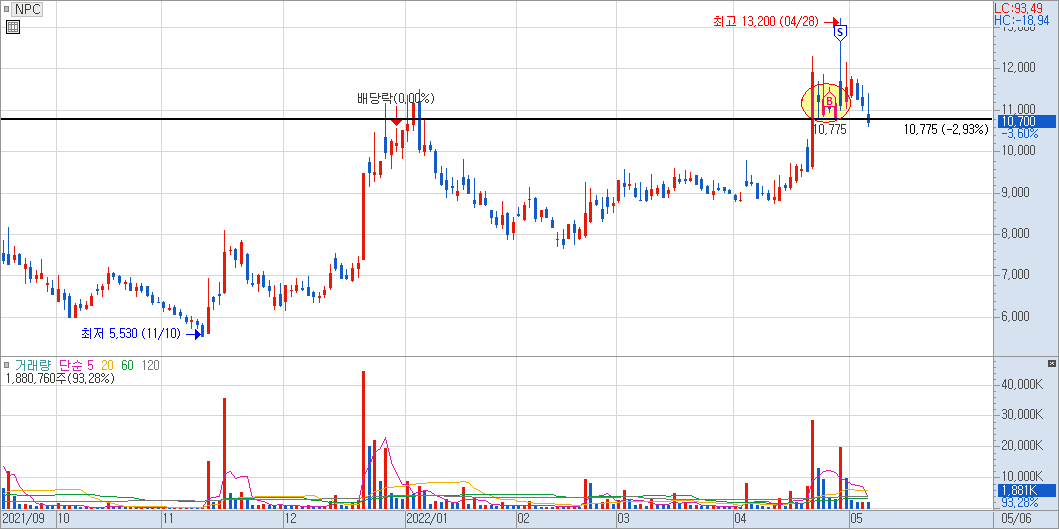Image resolution: width=1059 pixels, height=529 pixels.
Task: Click the 최저 5,530 (11/10) label
Action: click(130, 333)
